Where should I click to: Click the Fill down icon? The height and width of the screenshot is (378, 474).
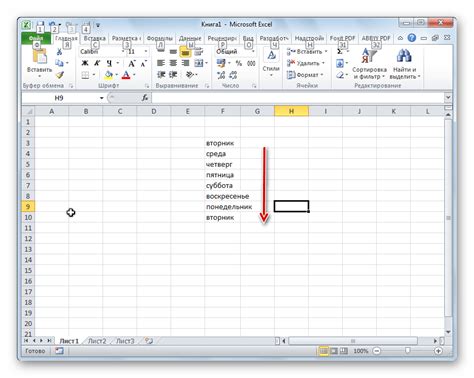pyautogui.click(x=340, y=63)
